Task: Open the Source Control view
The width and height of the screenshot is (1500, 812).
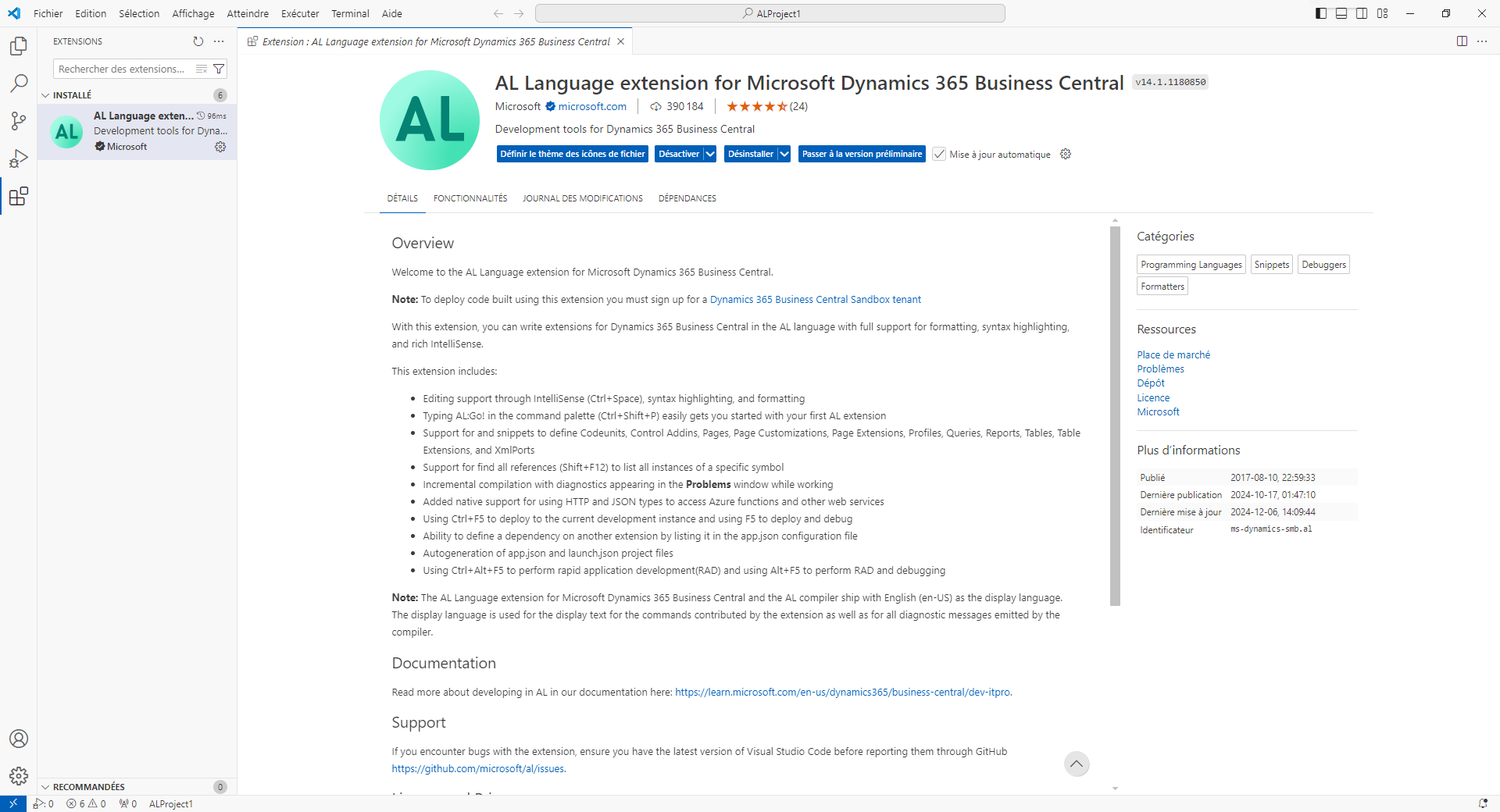Action: click(19, 121)
